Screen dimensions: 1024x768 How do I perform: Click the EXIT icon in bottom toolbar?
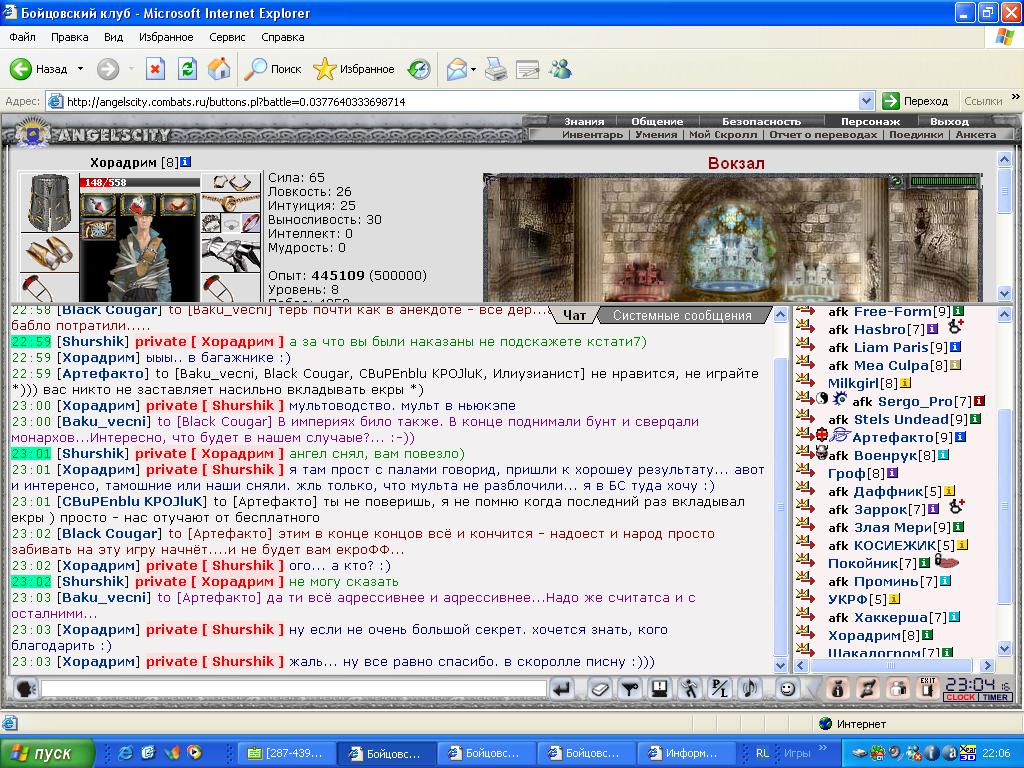click(927, 688)
